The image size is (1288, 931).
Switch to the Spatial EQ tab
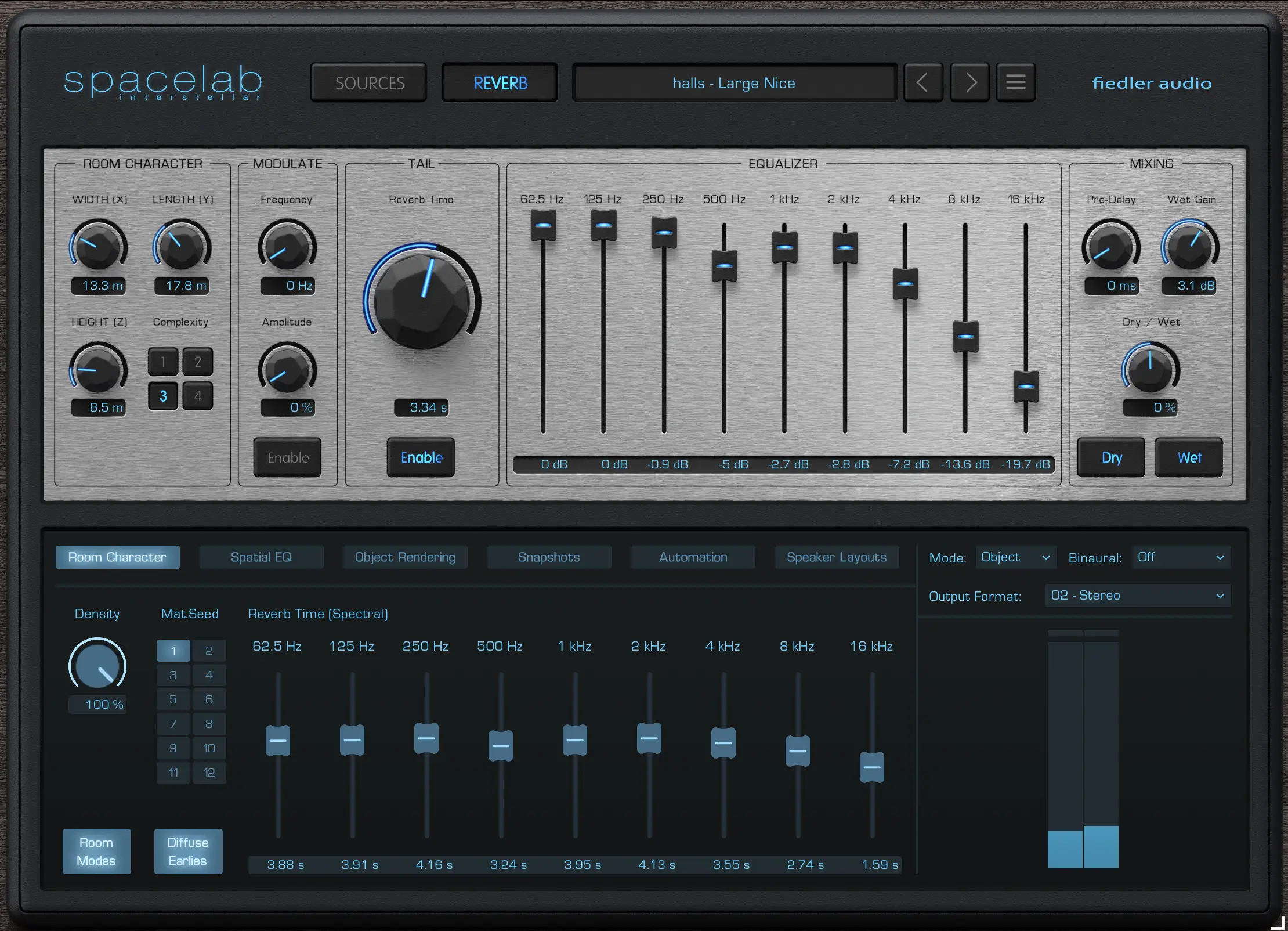click(261, 557)
